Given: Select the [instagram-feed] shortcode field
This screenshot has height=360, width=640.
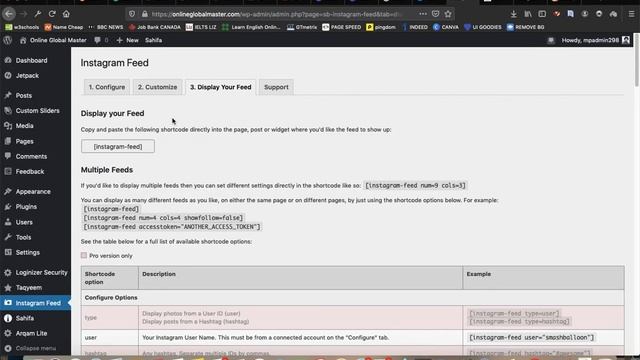Looking at the screenshot, I should (118, 146).
